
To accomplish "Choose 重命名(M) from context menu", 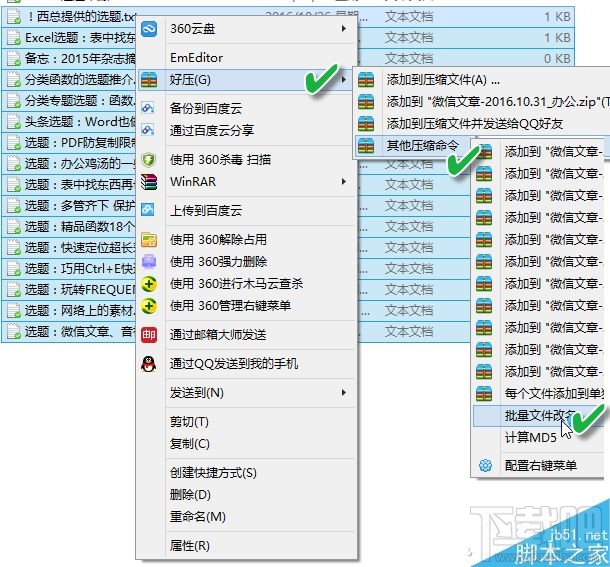I will 198,517.
